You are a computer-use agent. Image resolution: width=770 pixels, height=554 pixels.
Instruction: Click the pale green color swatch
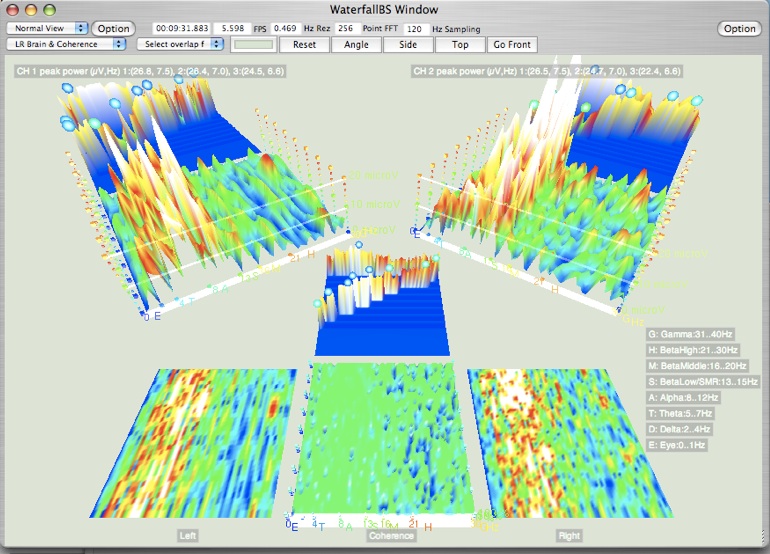(x=253, y=44)
